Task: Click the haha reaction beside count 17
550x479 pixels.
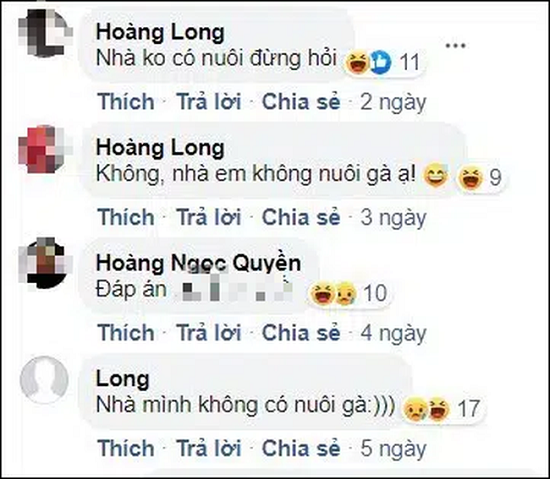Action: (x=439, y=409)
